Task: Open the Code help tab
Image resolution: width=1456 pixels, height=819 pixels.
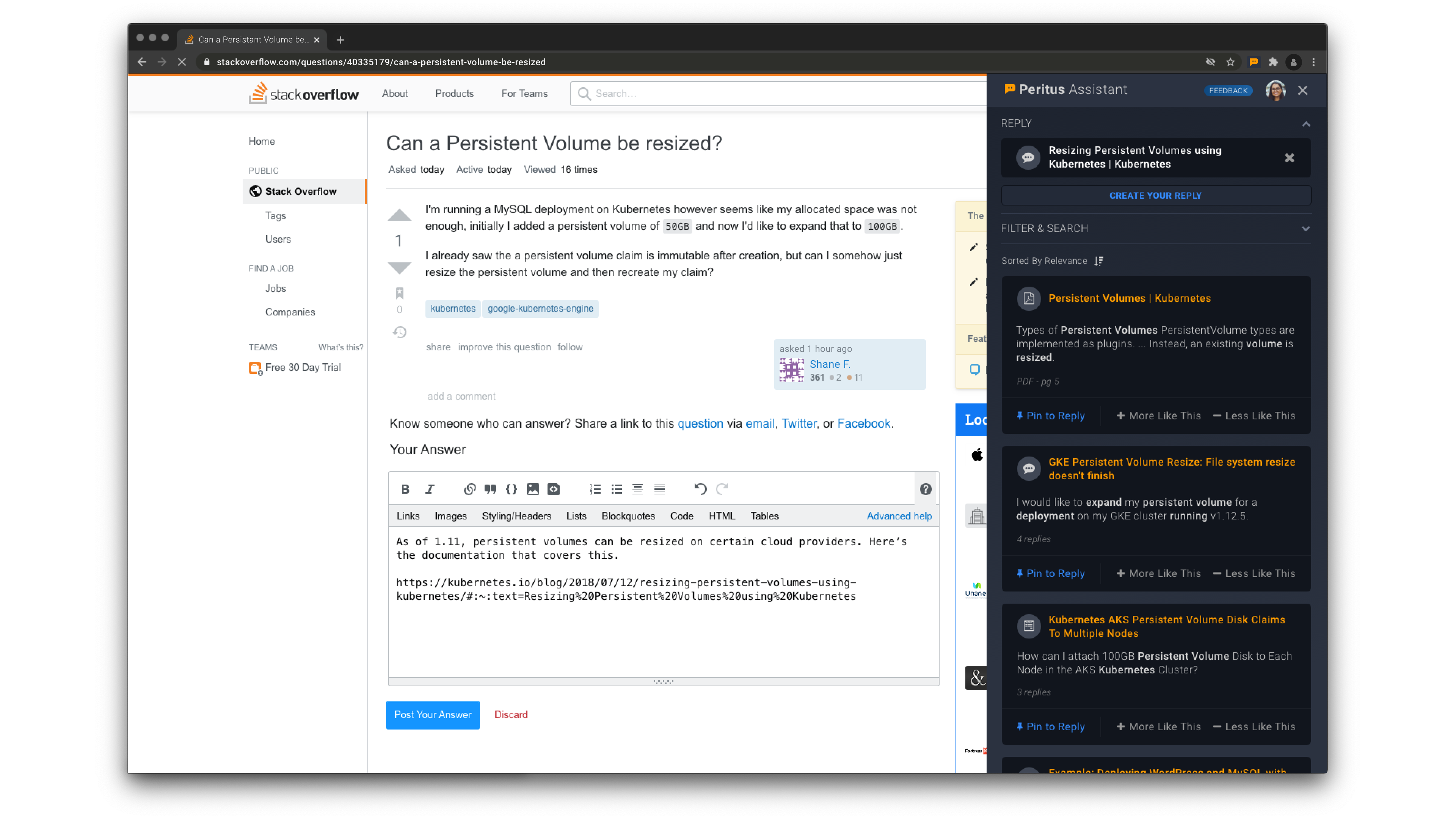Action: tap(682, 516)
